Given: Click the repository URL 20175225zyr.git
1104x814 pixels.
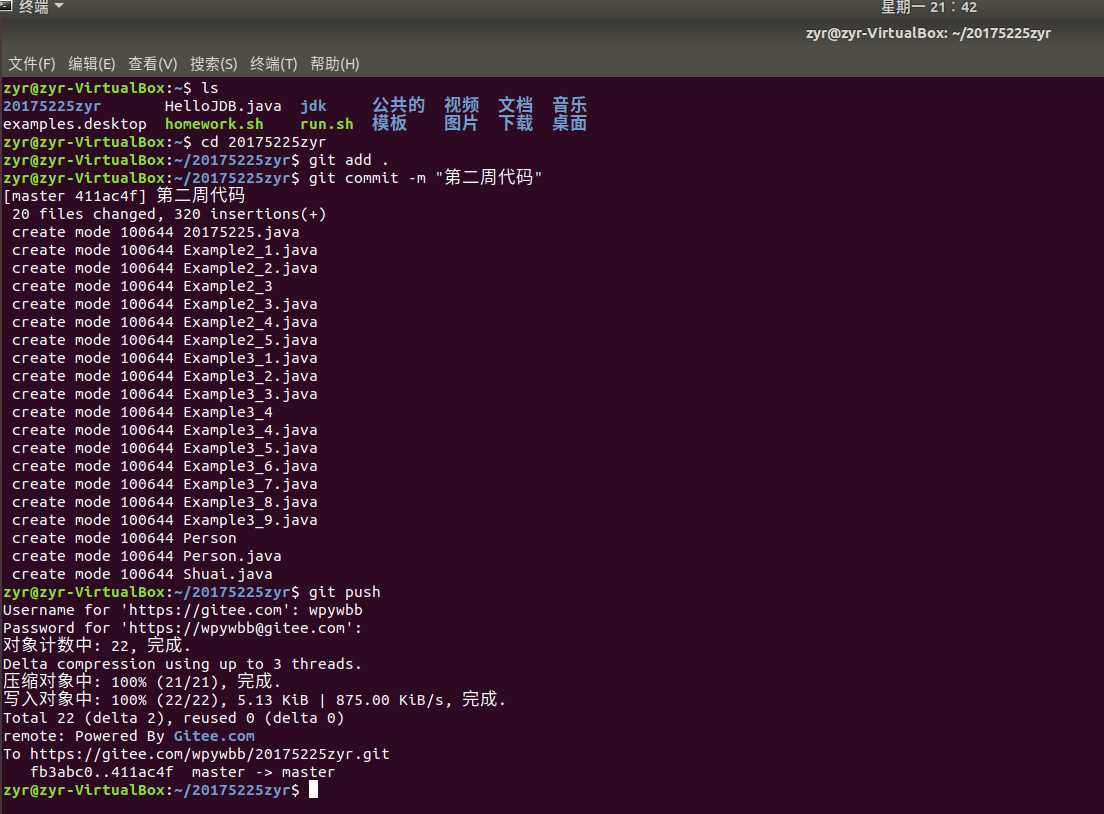Looking at the screenshot, I should click(x=210, y=754).
